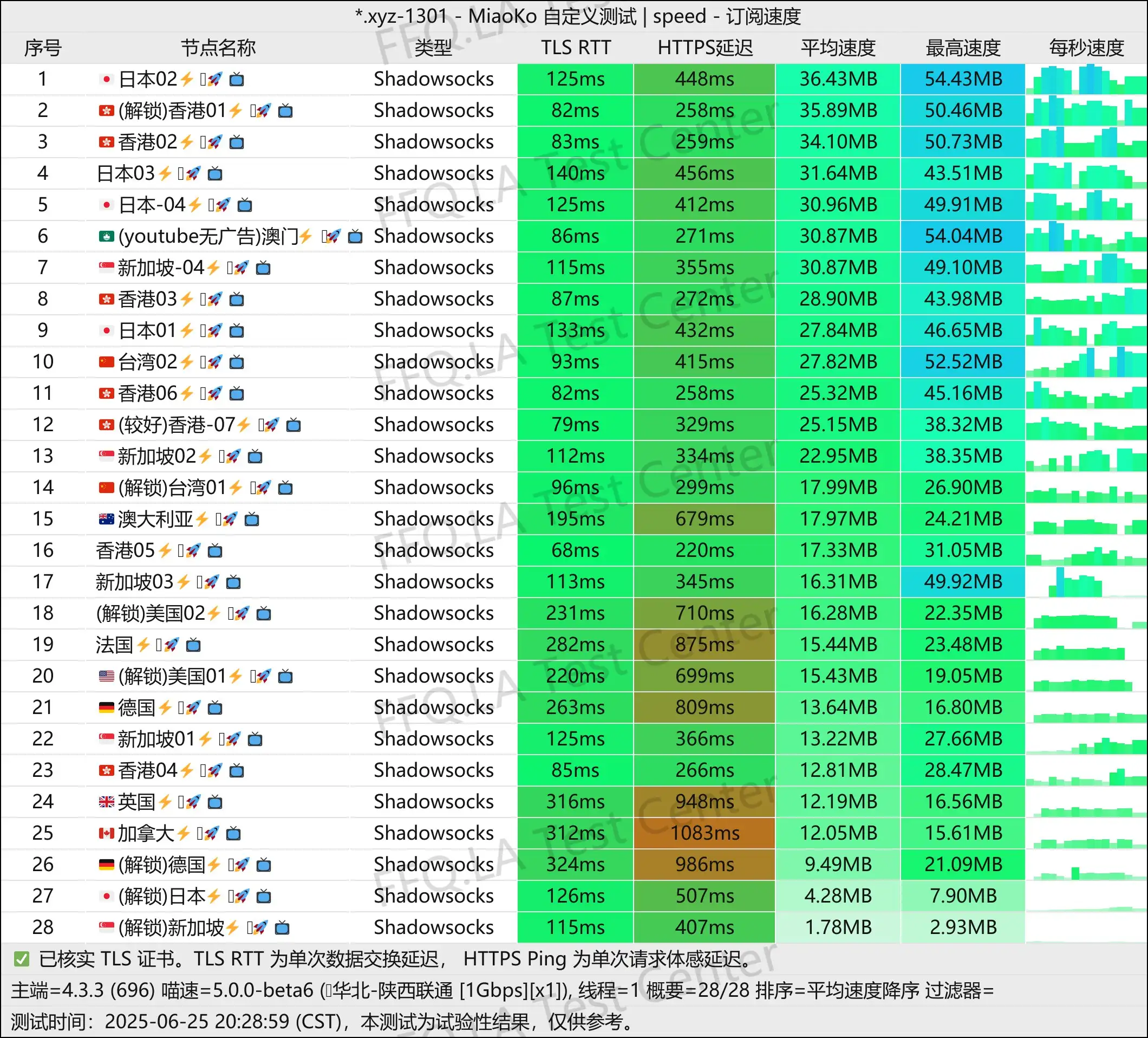Click the lightning bolt in the 新加坡03 row
The image size is (1148, 1038).
[184, 582]
